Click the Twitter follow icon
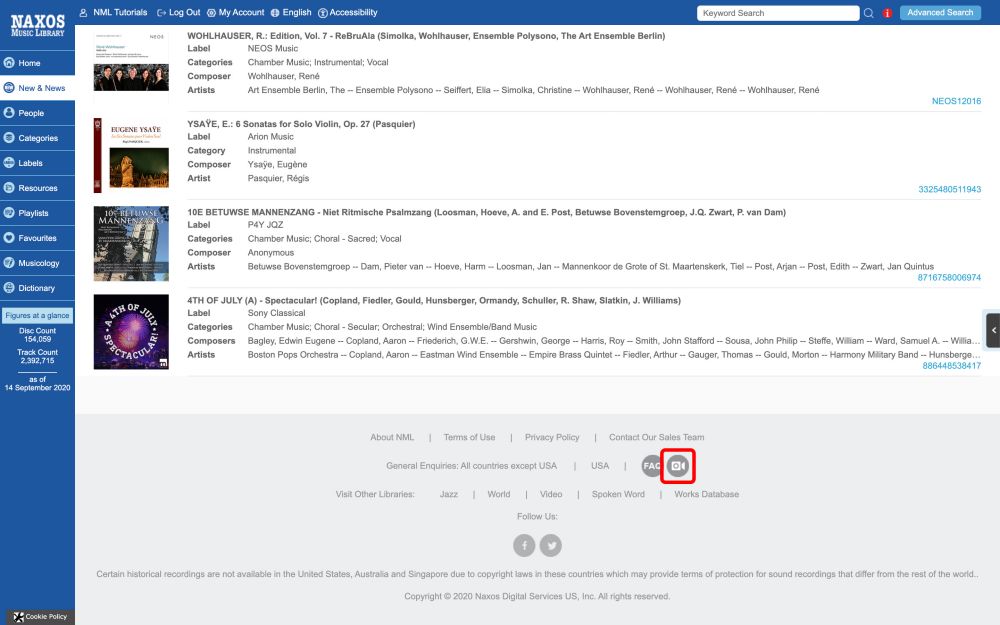This screenshot has width=1000, height=625. click(x=551, y=545)
